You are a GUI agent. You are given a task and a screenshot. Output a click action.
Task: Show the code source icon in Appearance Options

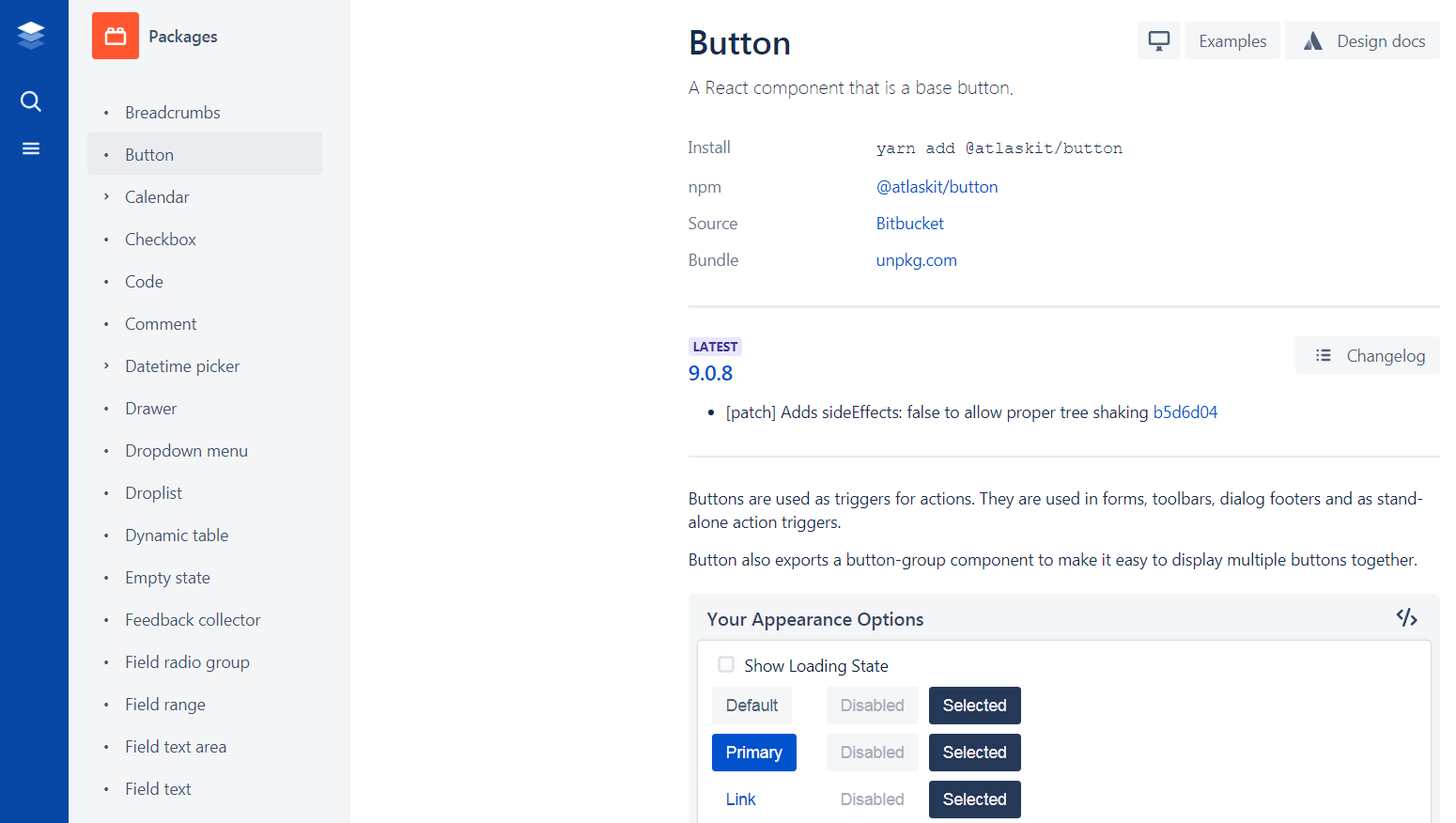[1406, 617]
